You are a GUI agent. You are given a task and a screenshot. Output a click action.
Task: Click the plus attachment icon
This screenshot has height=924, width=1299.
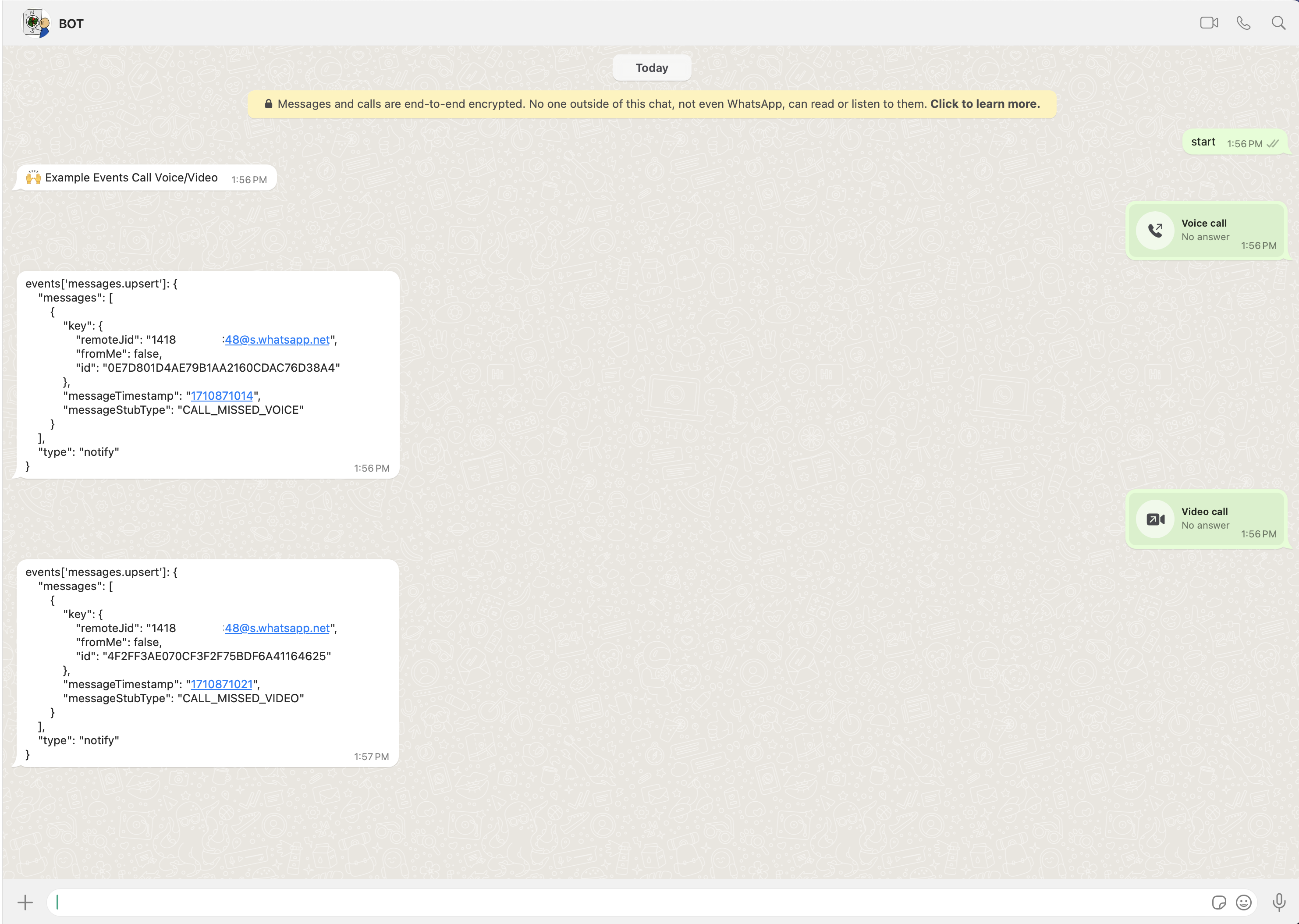click(25, 903)
